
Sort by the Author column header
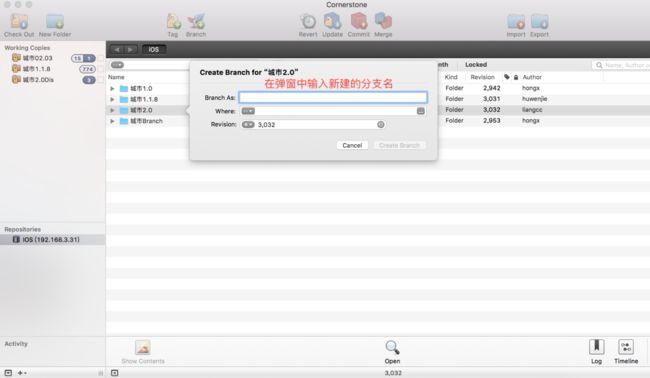coord(532,77)
